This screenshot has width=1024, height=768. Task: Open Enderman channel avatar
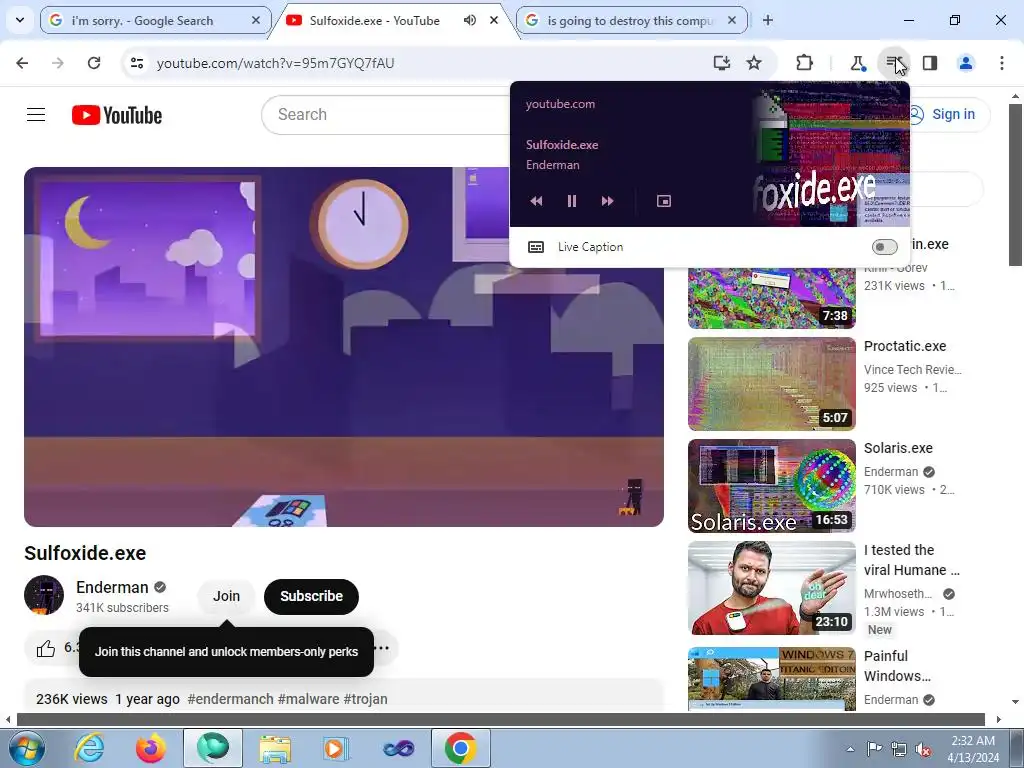[x=44, y=595]
